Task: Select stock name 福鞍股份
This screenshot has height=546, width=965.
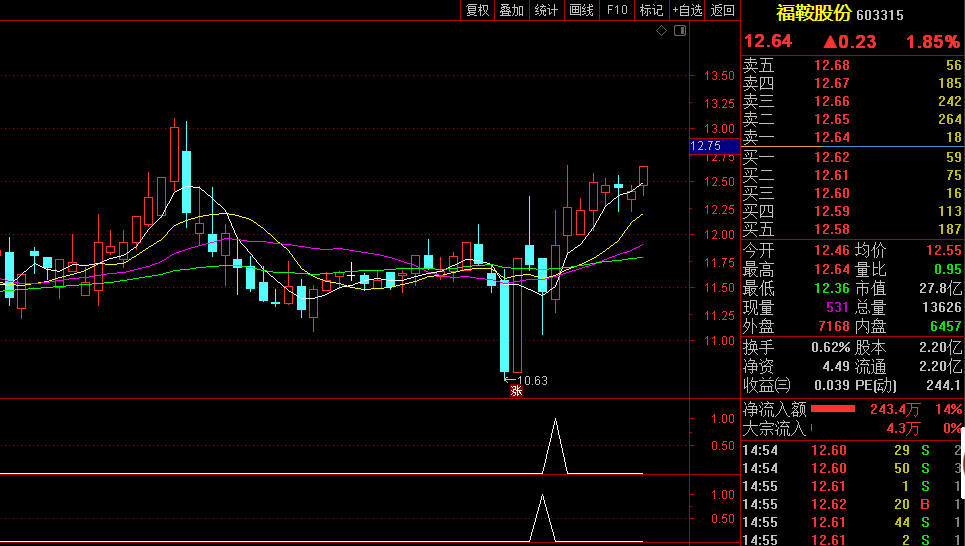Action: [813, 13]
